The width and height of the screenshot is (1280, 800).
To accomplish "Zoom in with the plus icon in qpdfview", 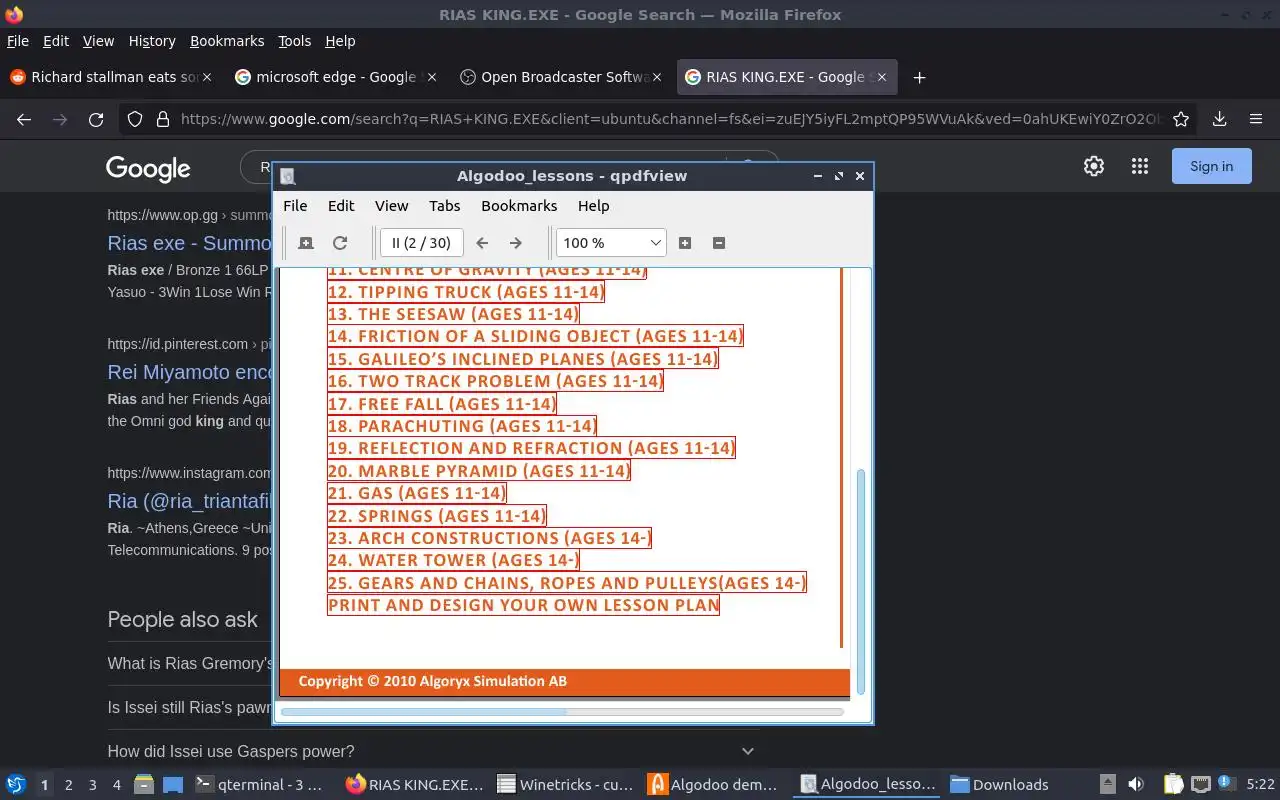I will click(685, 243).
